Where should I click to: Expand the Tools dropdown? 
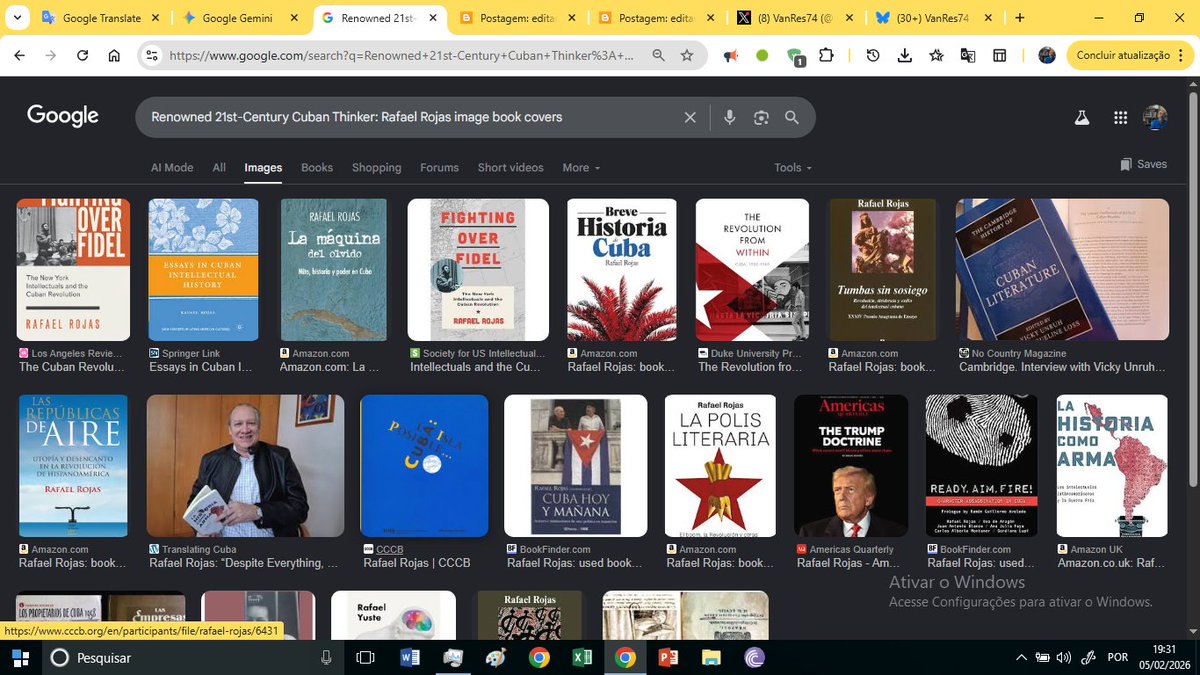(x=793, y=168)
